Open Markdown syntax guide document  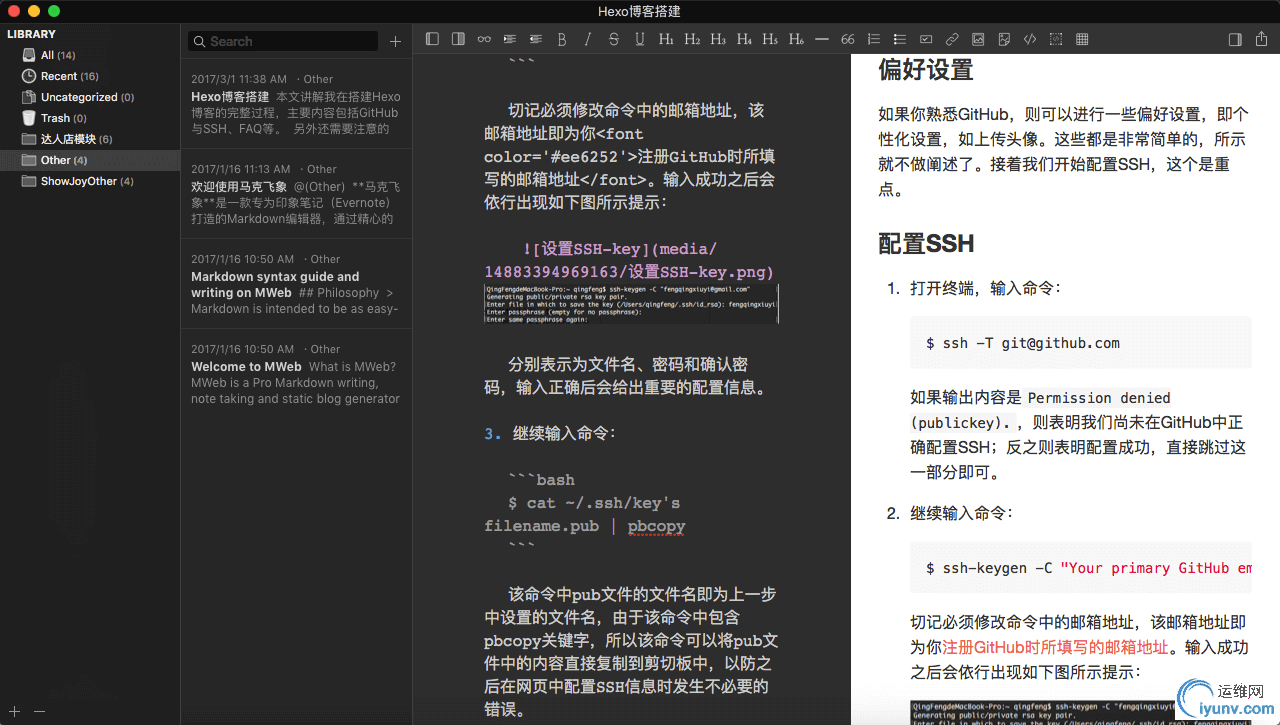[296, 284]
